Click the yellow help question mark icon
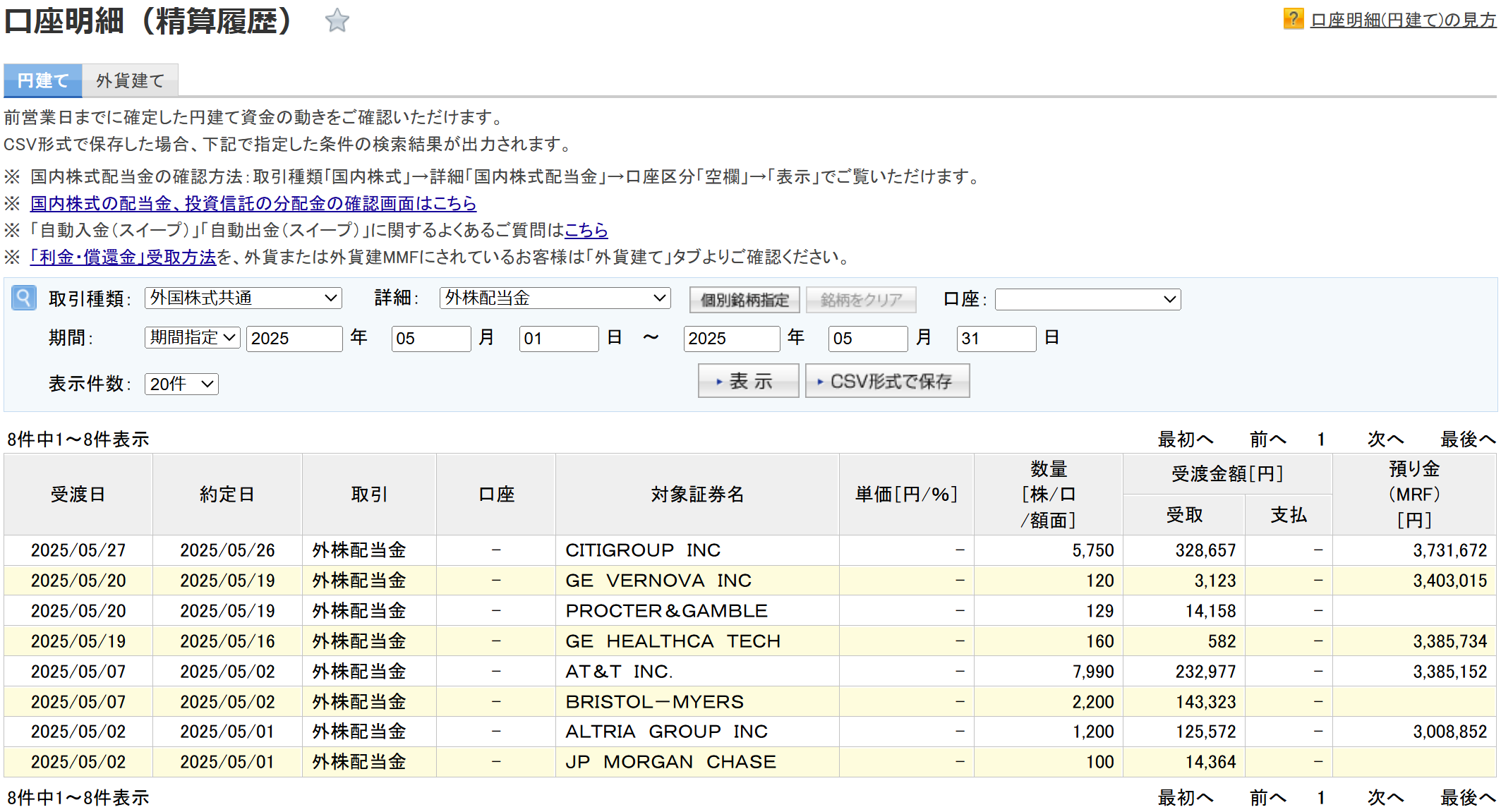 click(x=1293, y=19)
